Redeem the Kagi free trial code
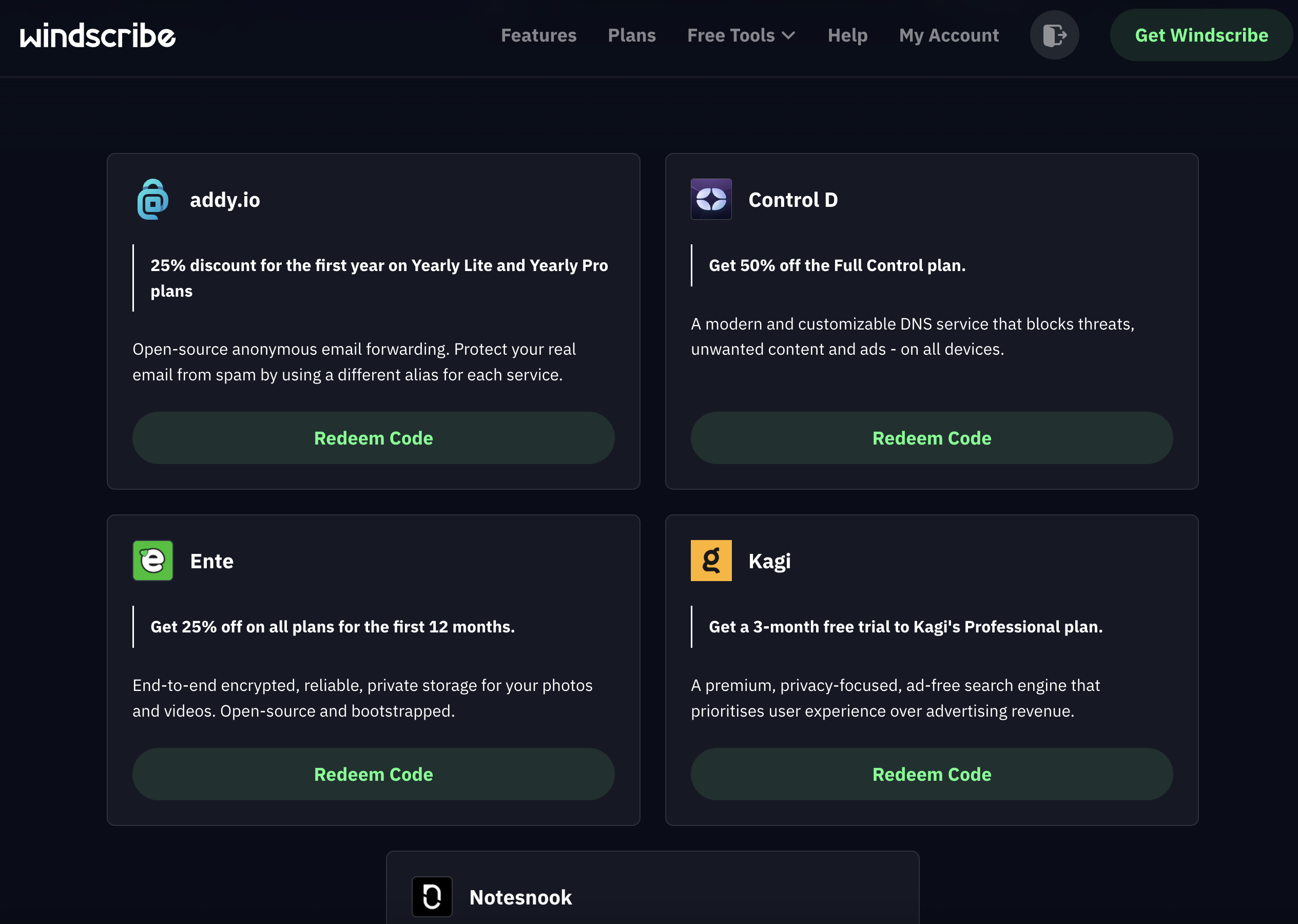This screenshot has height=924, width=1298. (x=931, y=774)
